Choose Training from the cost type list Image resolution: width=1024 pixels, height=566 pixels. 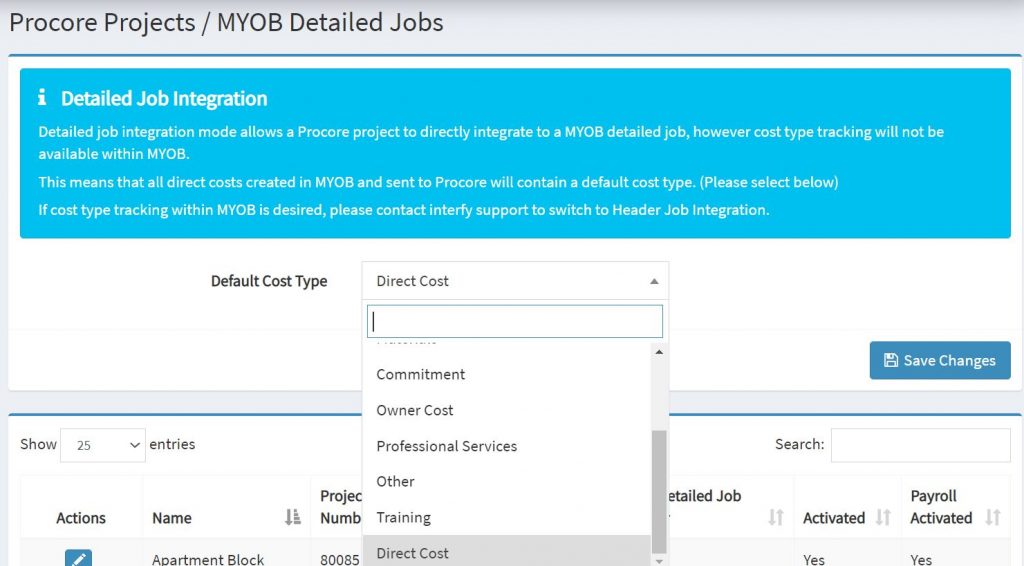click(507, 518)
